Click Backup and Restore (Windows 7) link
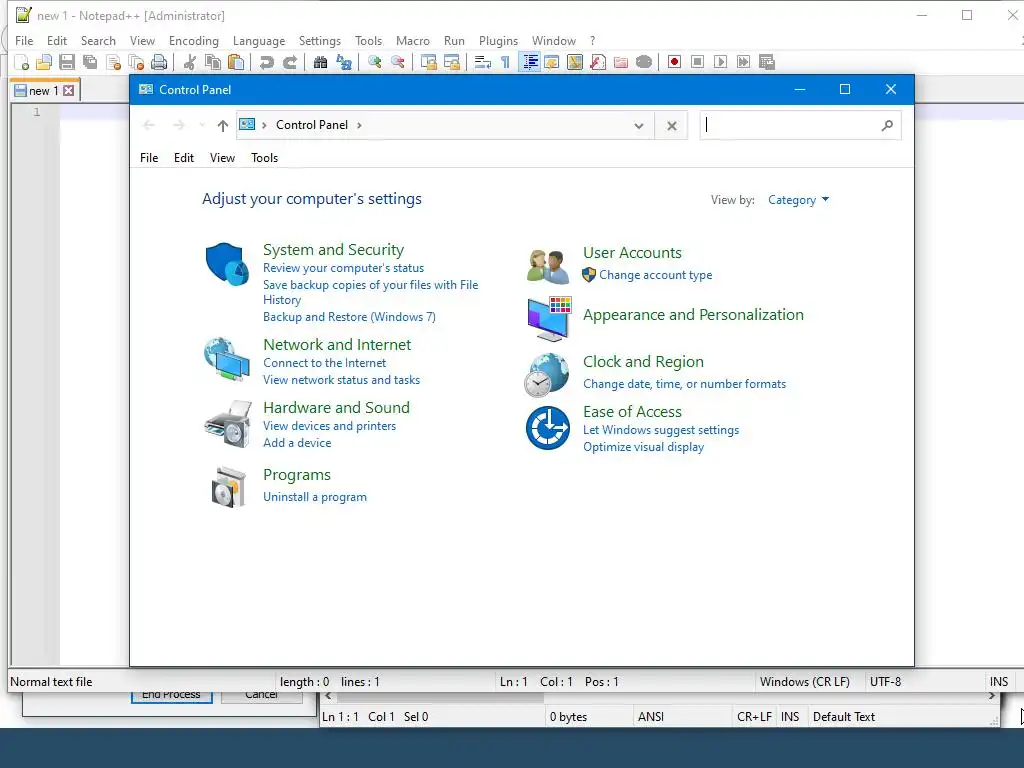Screen dimensions: 1024x768 tap(349, 317)
